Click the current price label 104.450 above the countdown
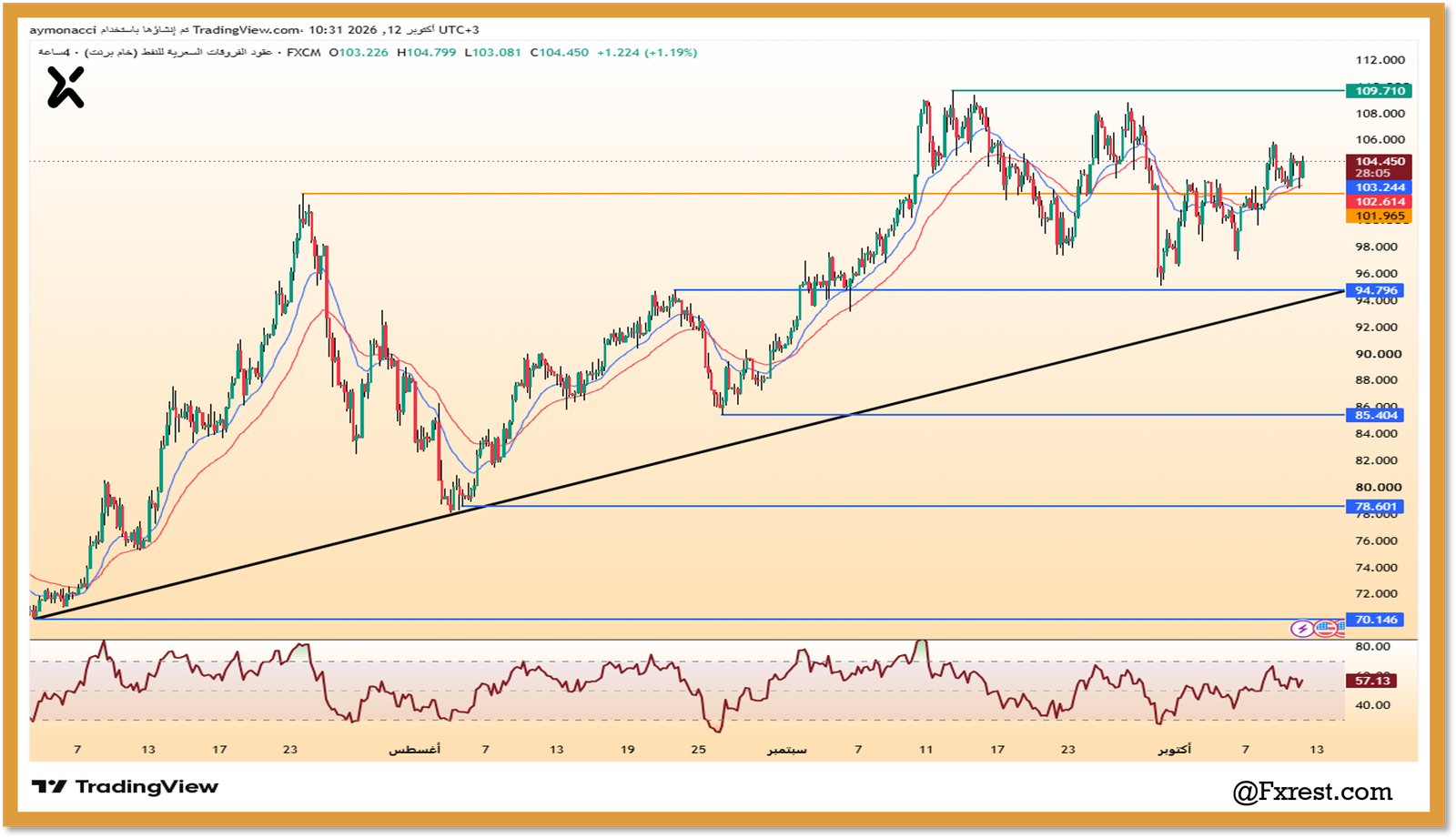 pyautogui.click(x=1380, y=161)
